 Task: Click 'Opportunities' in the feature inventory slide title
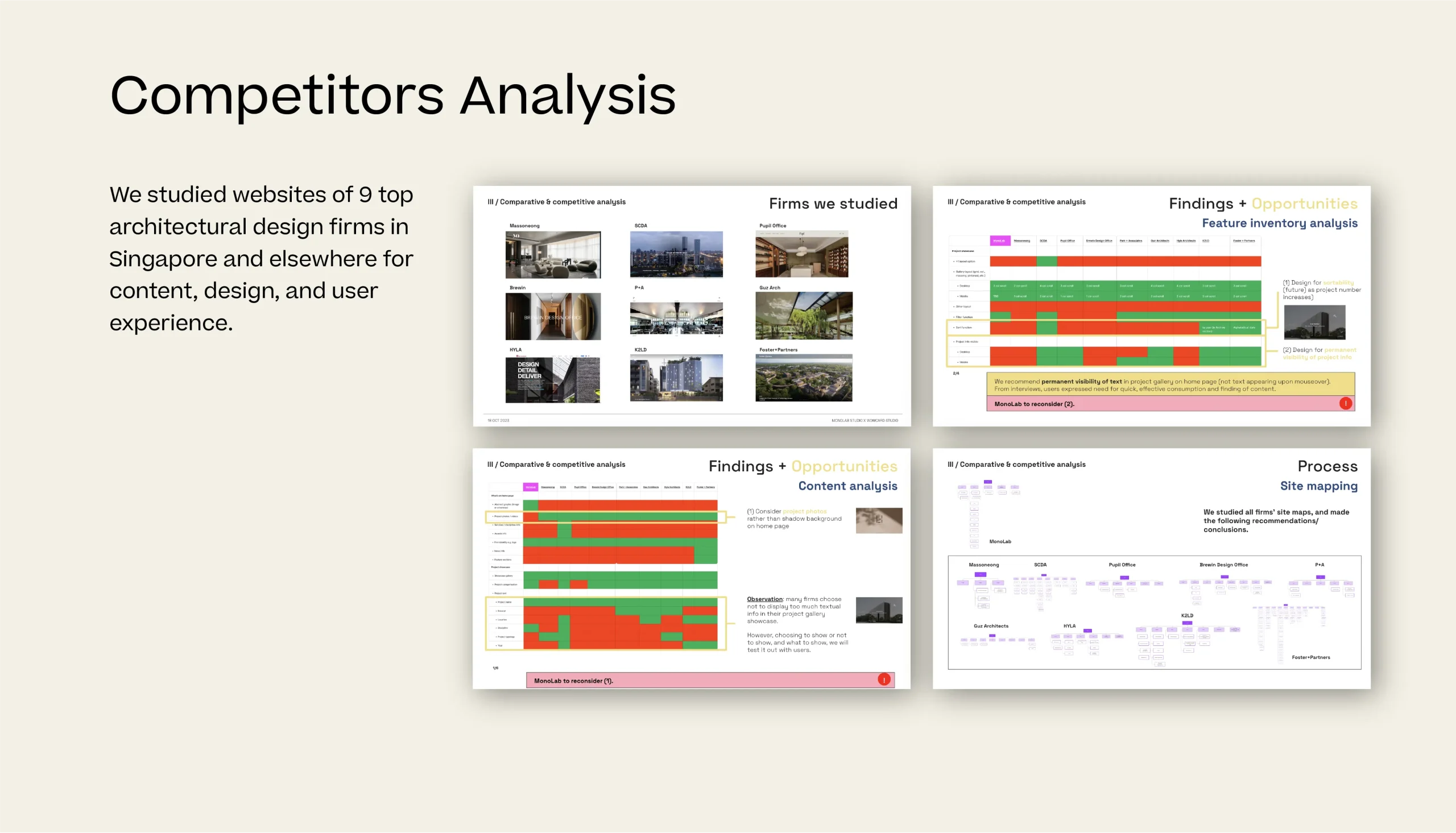tap(1304, 204)
